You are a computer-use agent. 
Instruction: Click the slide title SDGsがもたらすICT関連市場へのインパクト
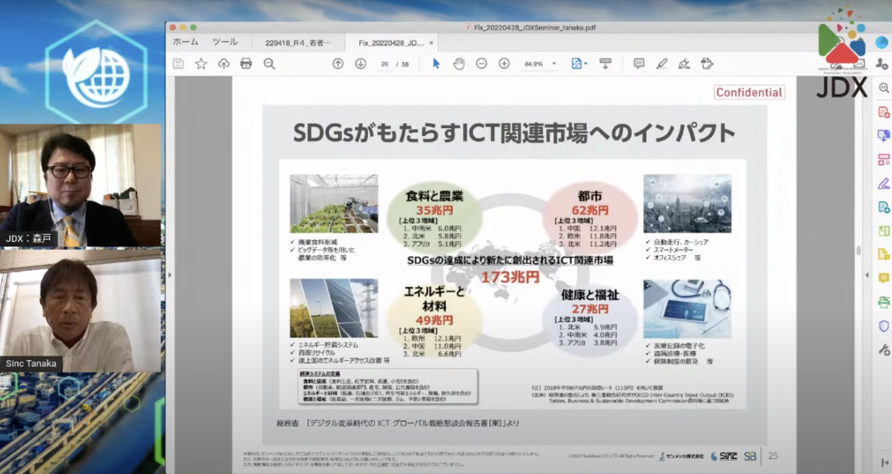point(514,133)
